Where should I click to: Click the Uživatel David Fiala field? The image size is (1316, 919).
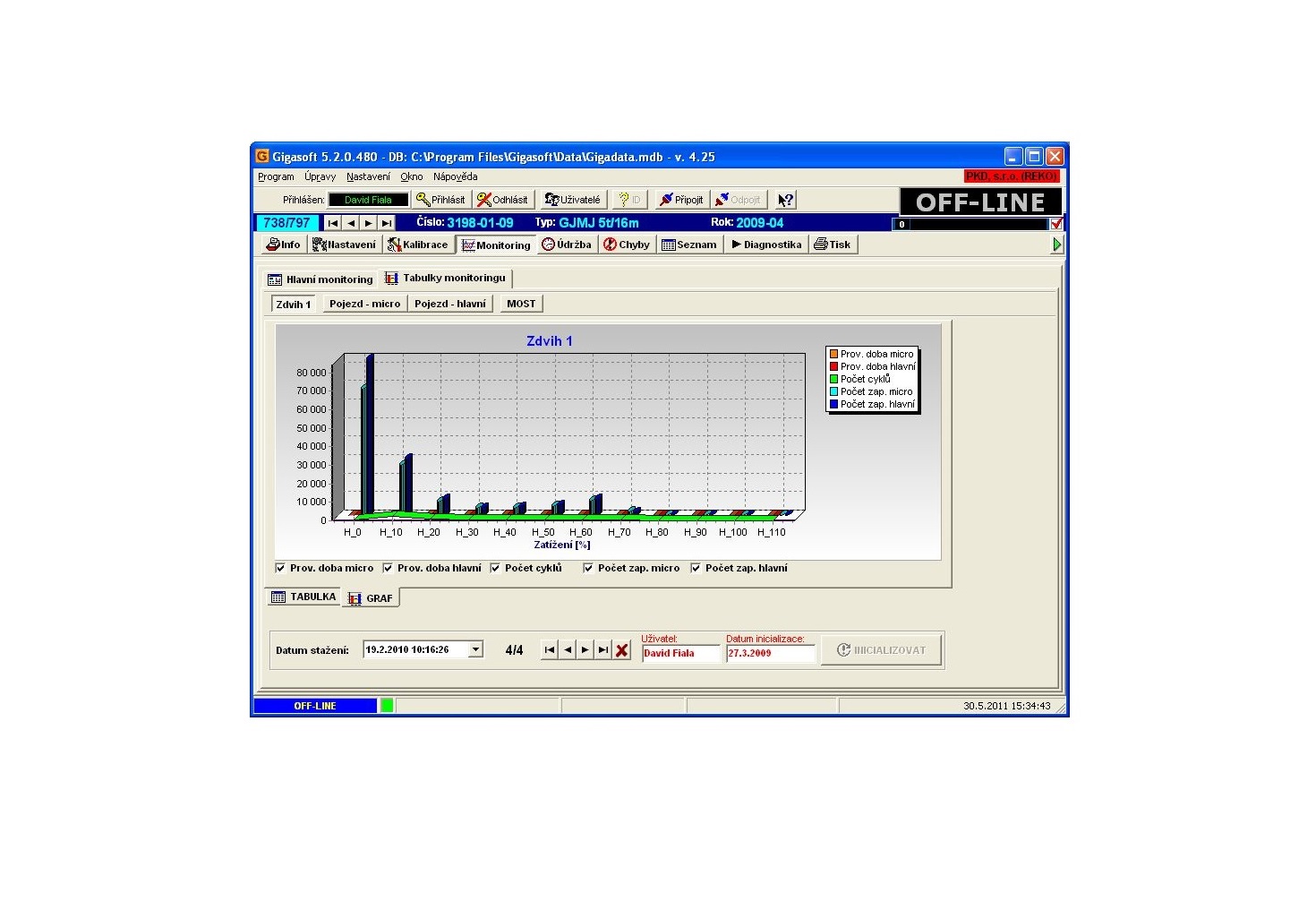680,653
